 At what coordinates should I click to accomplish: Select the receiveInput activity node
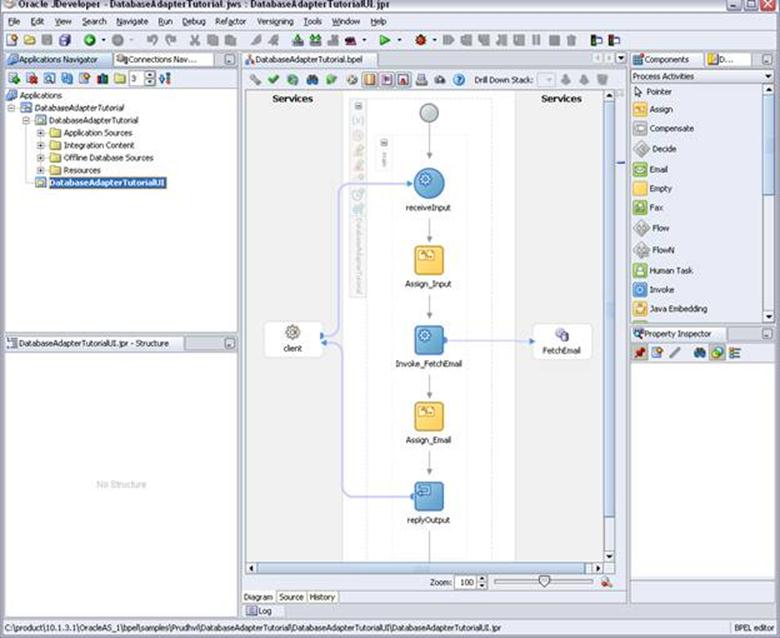coord(428,183)
